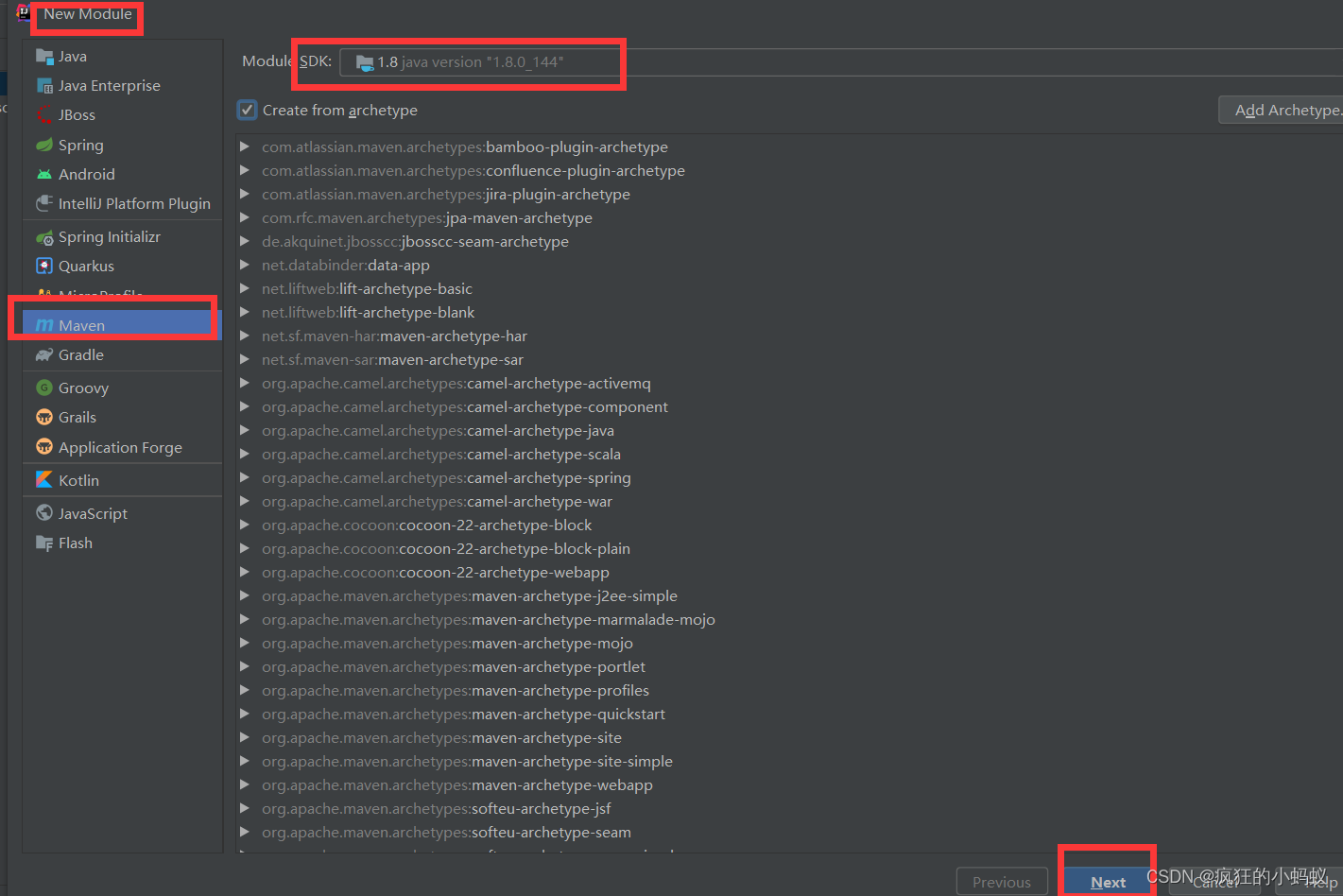Select maven-archetype-j2ee-simple row
Screen dimensions: 1343x896
[789, 596]
